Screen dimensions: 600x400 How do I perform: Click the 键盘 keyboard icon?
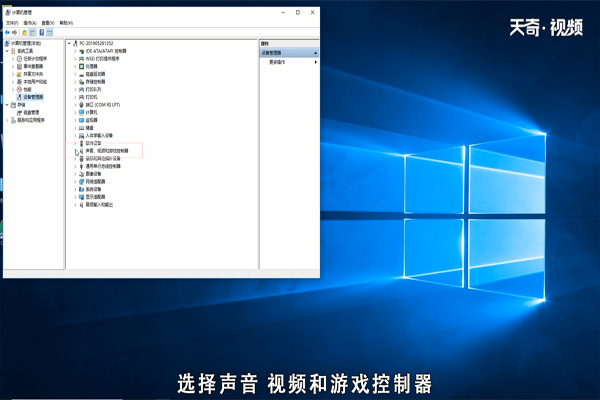(x=82, y=127)
